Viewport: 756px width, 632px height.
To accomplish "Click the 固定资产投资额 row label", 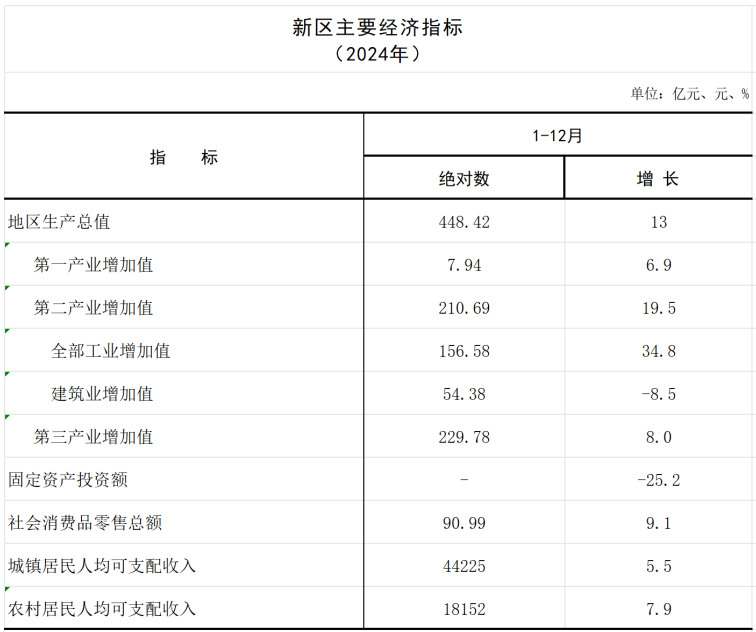I will tap(68, 480).
